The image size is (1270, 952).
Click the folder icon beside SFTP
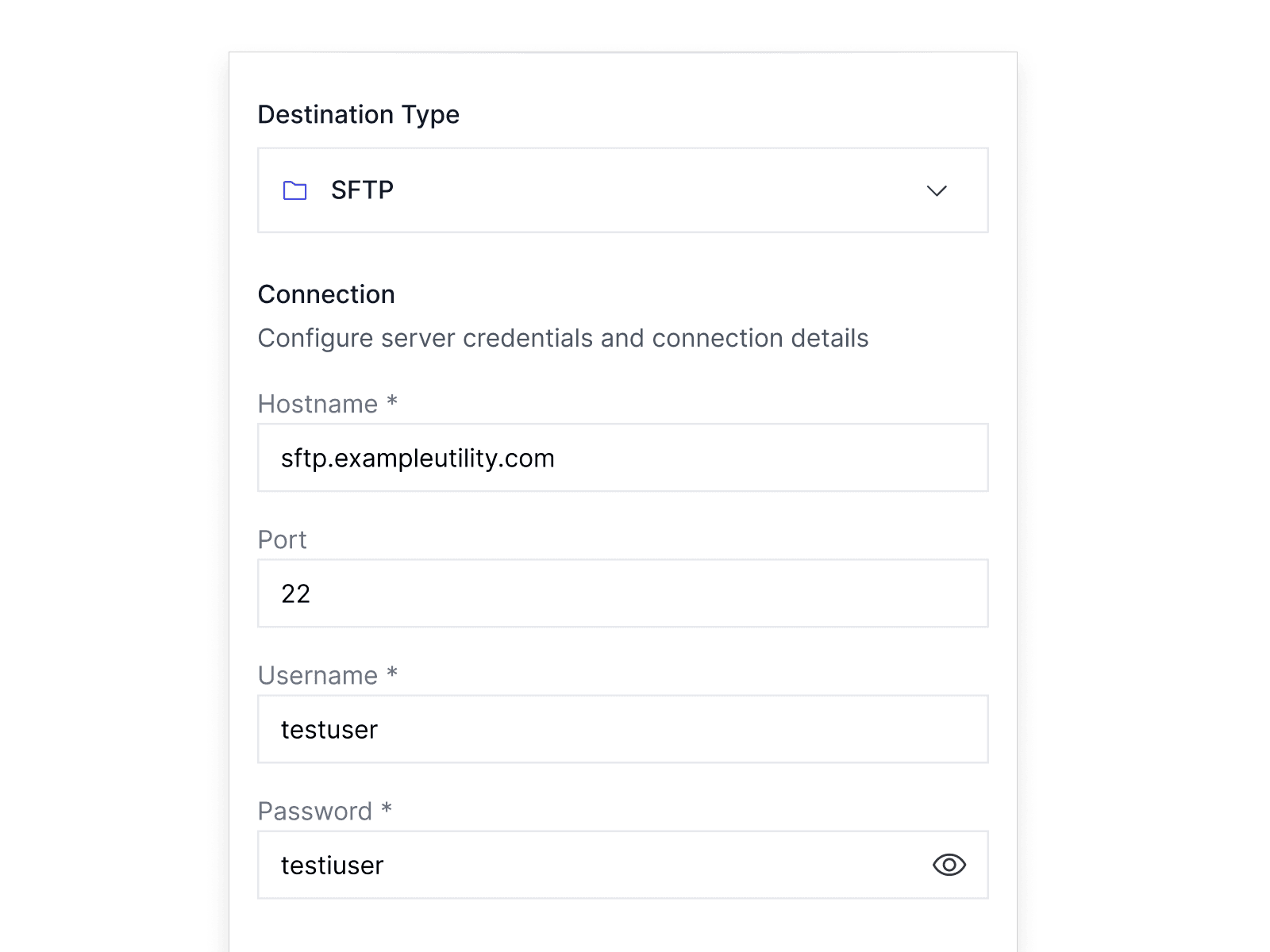click(296, 190)
